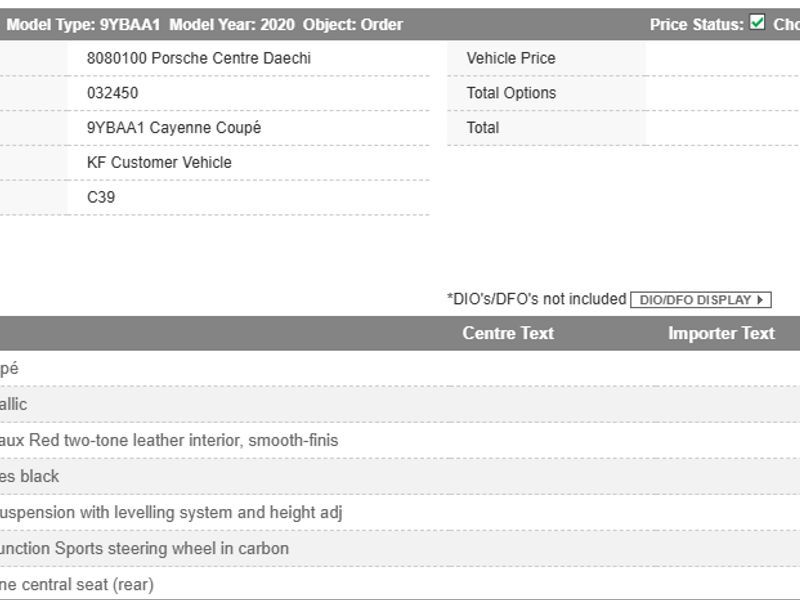
Task: Click the Total price label
Action: pyautogui.click(x=483, y=128)
